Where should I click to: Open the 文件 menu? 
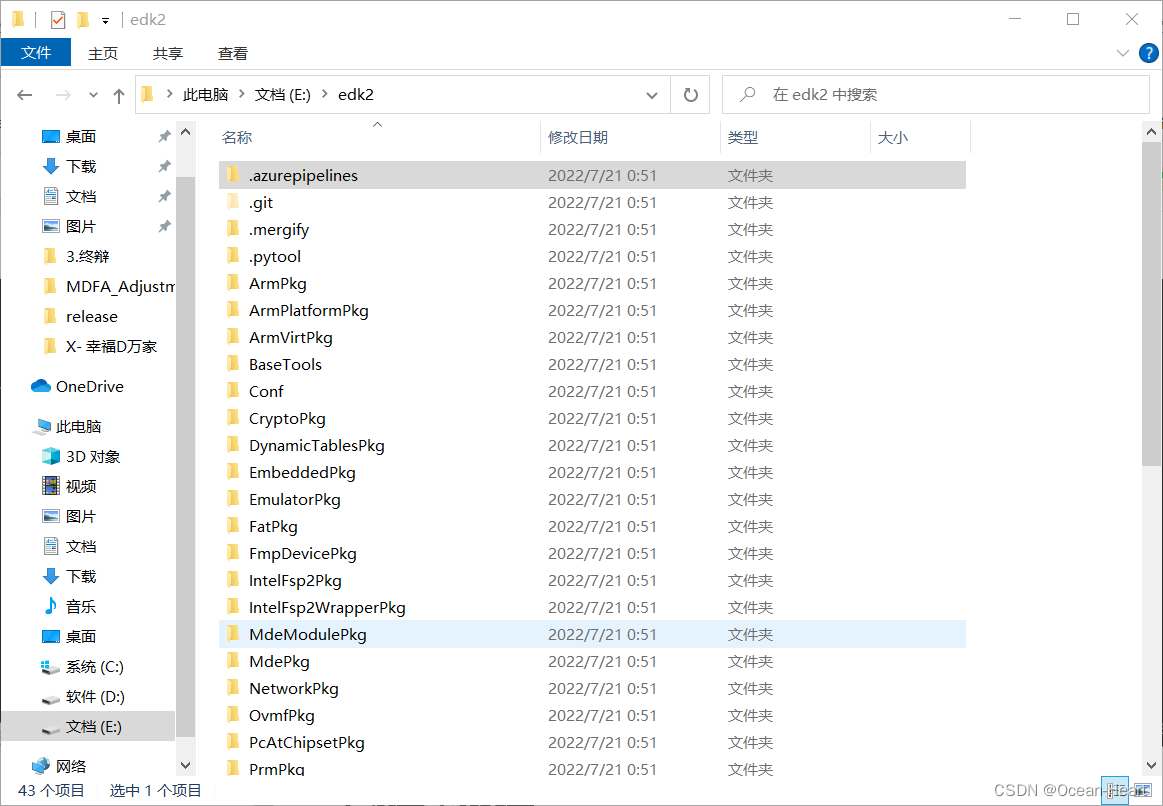(36, 53)
